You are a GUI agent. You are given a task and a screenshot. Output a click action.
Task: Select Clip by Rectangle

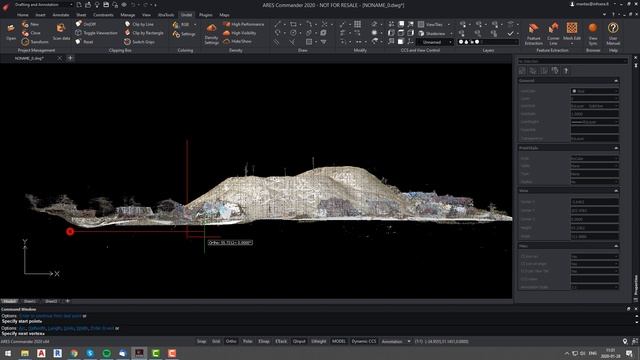tap(144, 33)
